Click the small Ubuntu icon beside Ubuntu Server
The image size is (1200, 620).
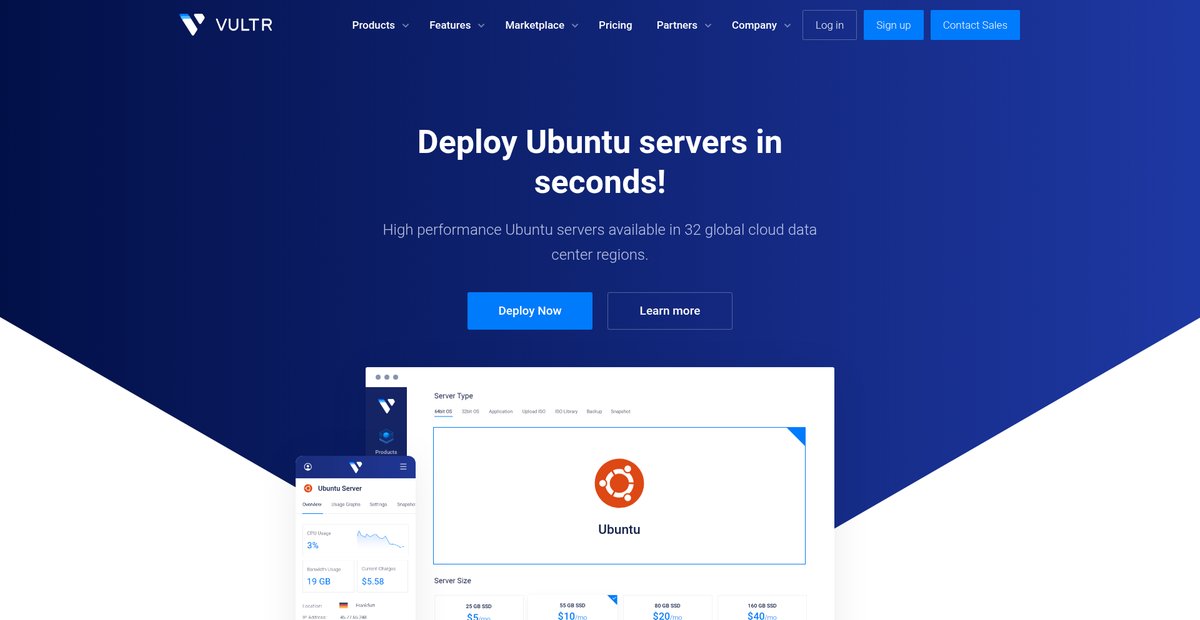tap(308, 488)
